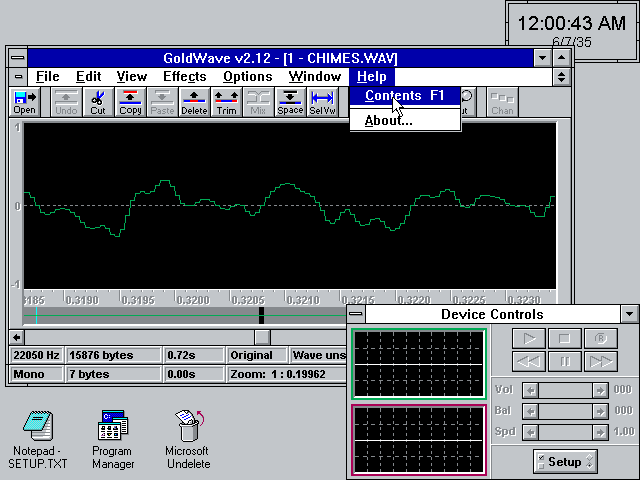The image size is (640, 480).
Task: Choose About... in the Help menu
Action: click(388, 121)
